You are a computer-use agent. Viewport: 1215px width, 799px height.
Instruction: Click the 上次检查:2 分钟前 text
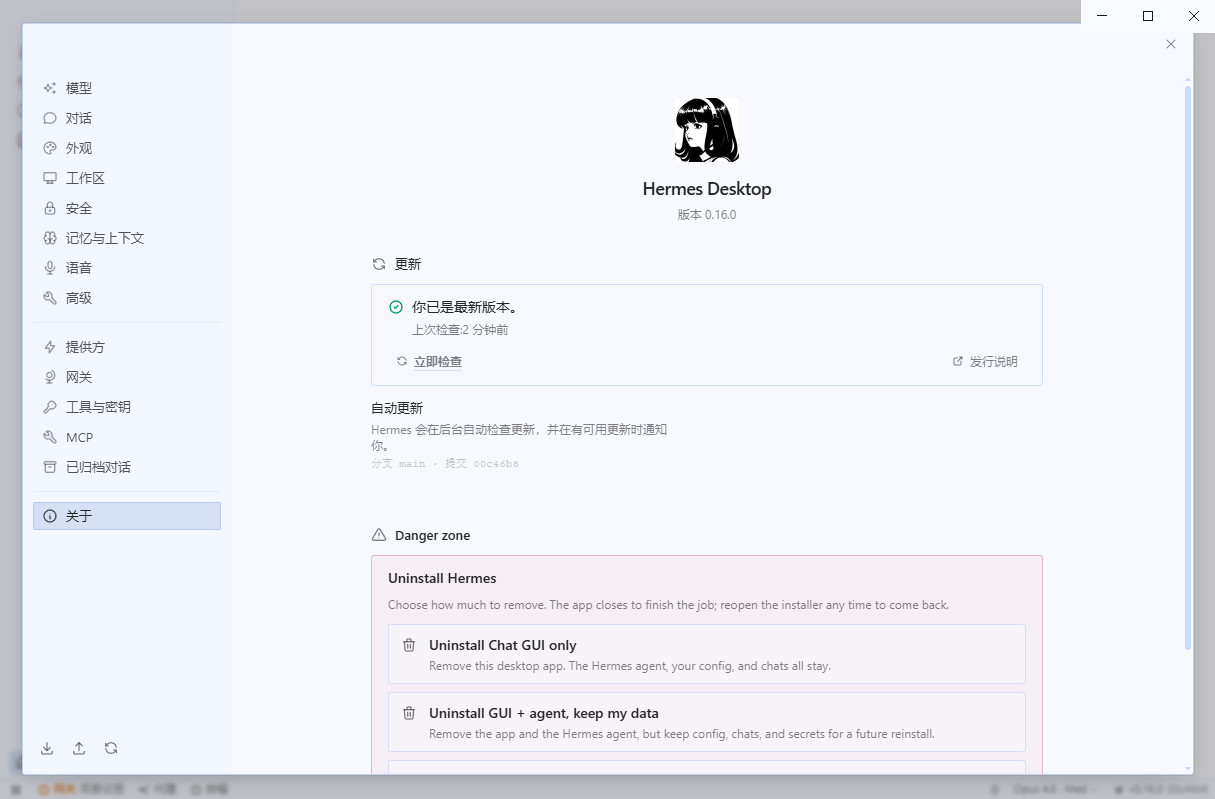point(460,330)
